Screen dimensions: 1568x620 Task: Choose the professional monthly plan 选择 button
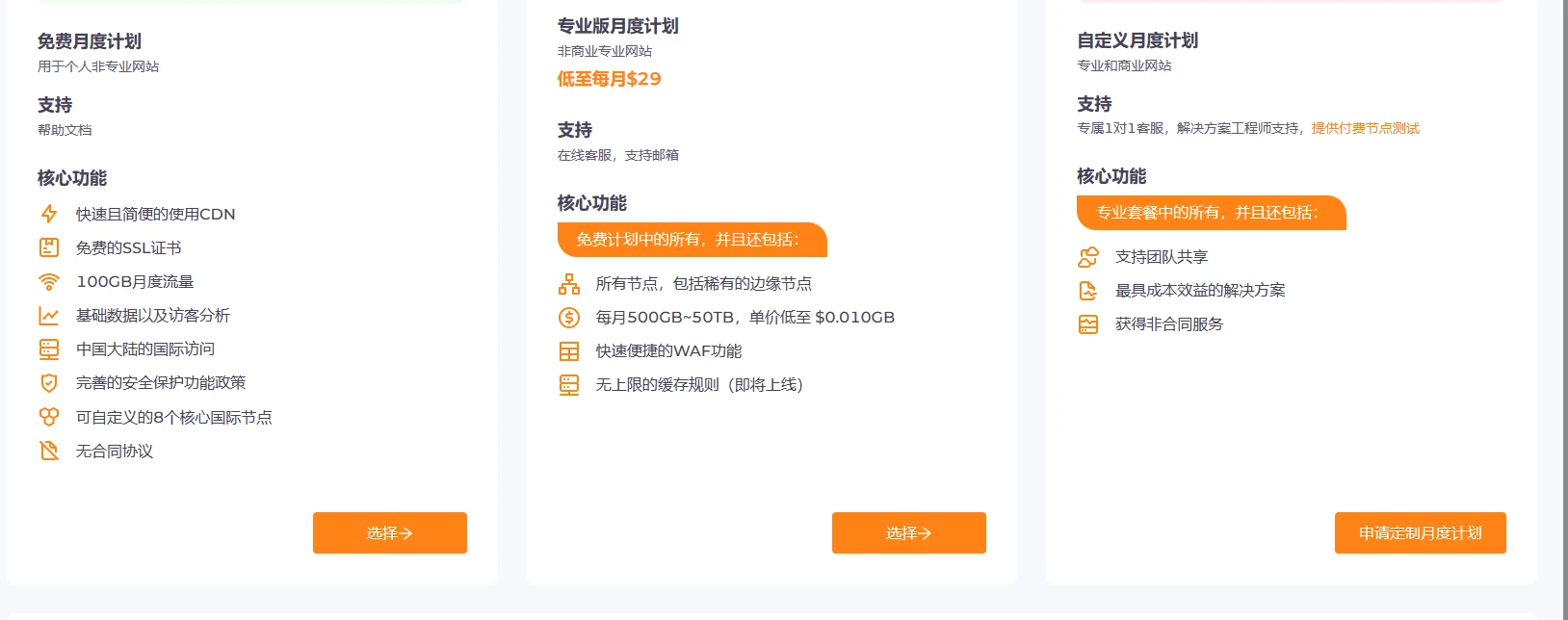click(x=909, y=533)
